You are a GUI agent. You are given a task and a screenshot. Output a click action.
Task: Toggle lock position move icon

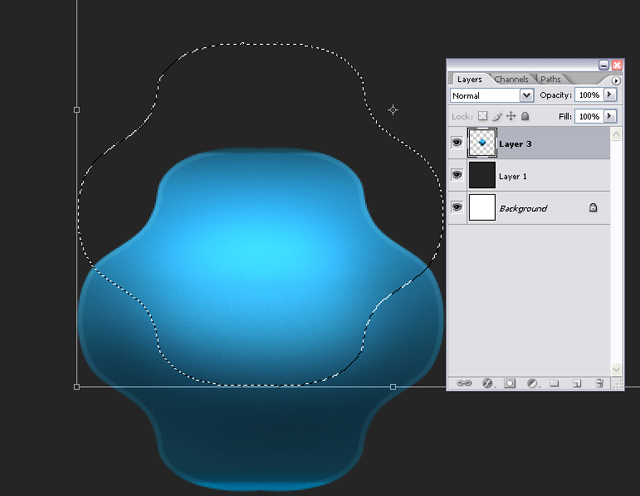[511, 116]
